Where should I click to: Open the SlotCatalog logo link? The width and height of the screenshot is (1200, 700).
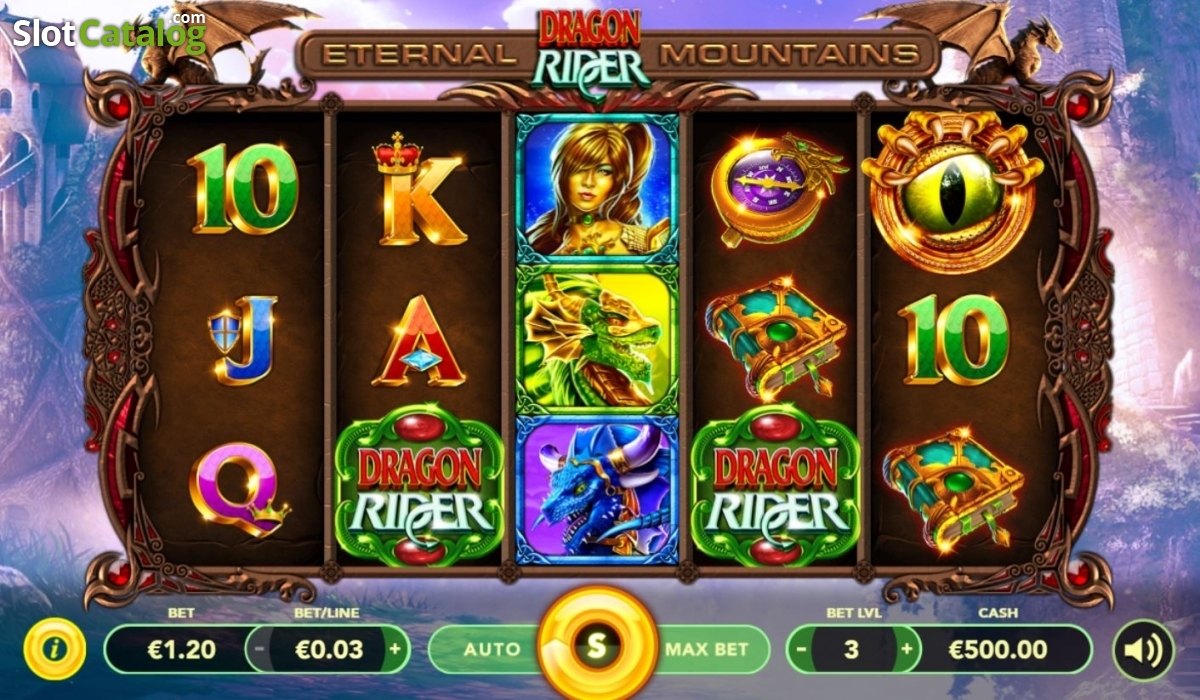click(x=108, y=32)
